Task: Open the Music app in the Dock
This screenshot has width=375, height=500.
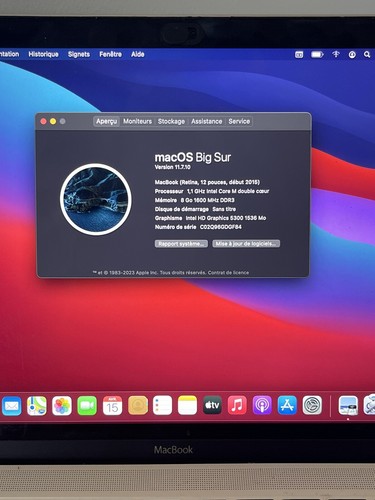Action: pyautogui.click(x=237, y=406)
